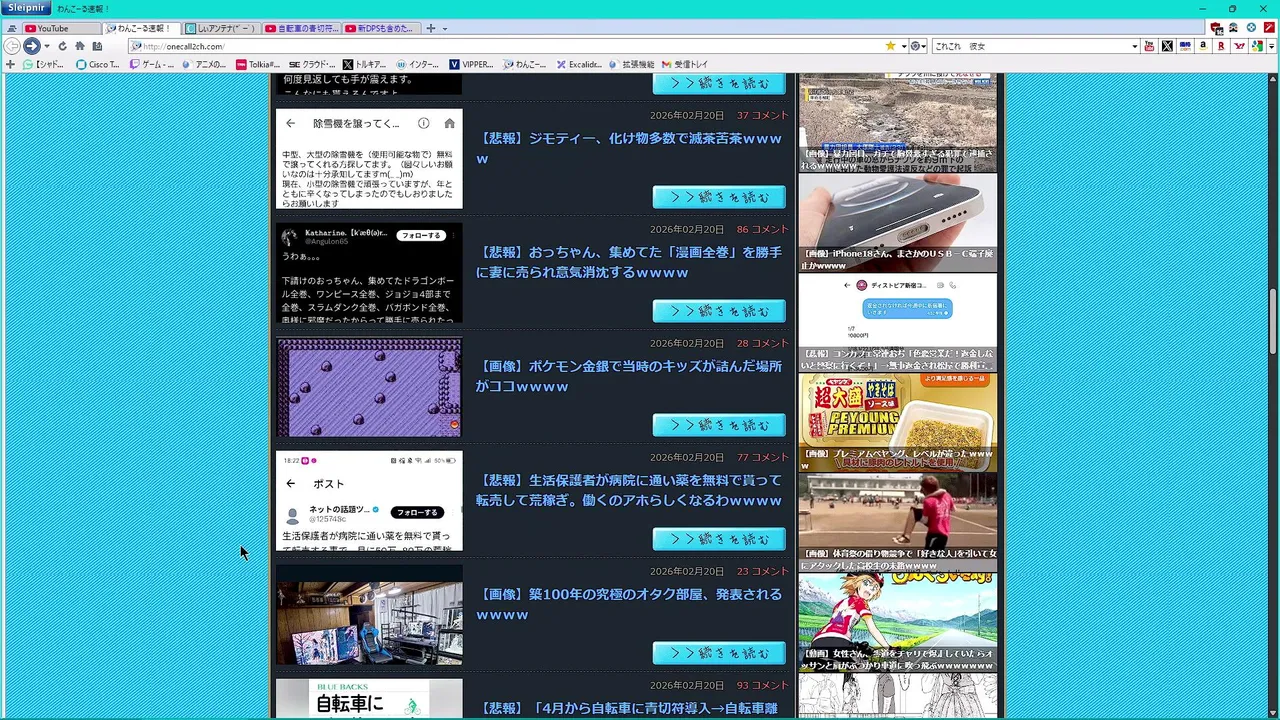Go to the home page icon
This screenshot has width=1280, height=720.
pos(80,46)
